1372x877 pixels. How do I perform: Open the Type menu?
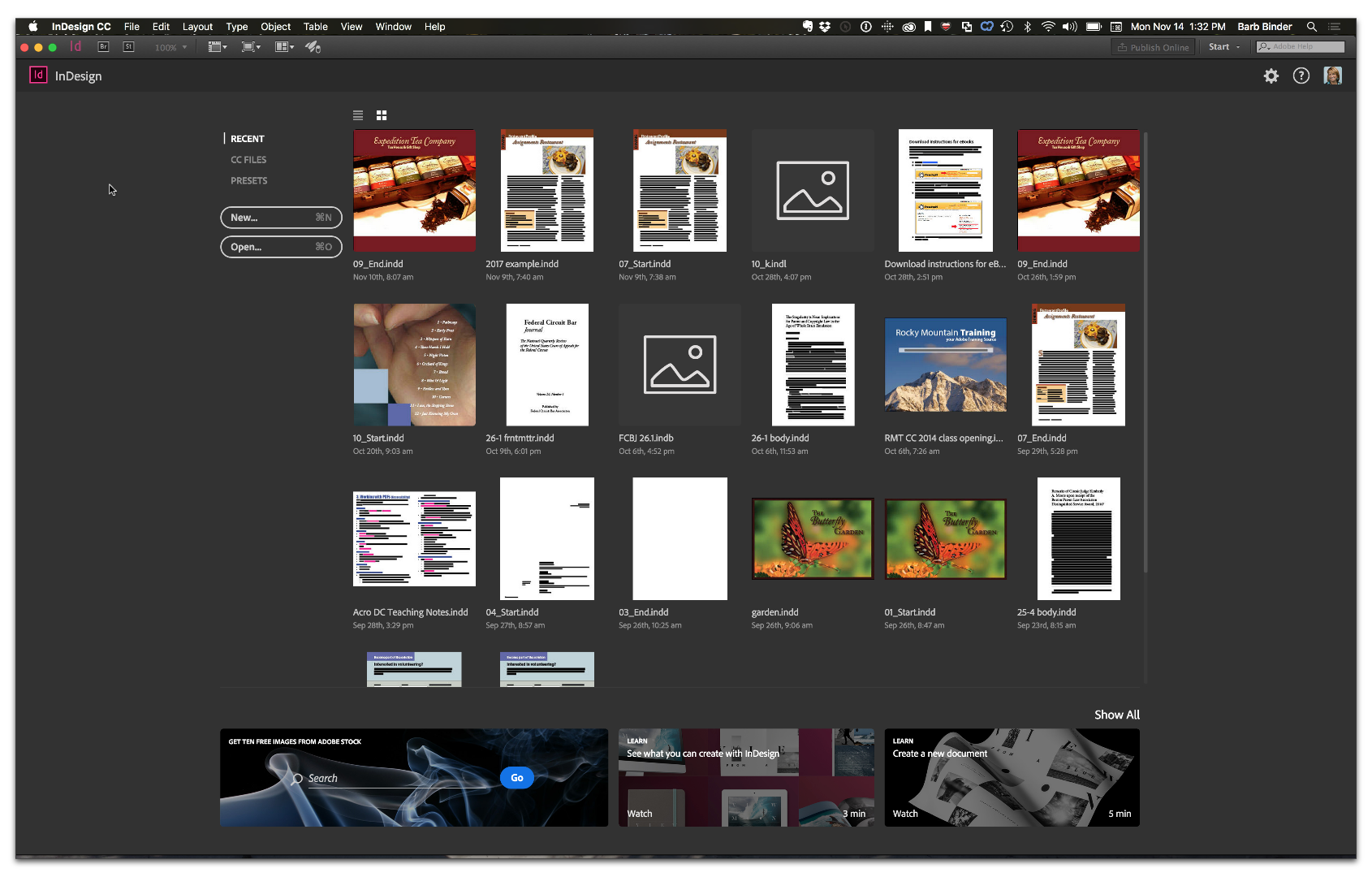pyautogui.click(x=236, y=26)
